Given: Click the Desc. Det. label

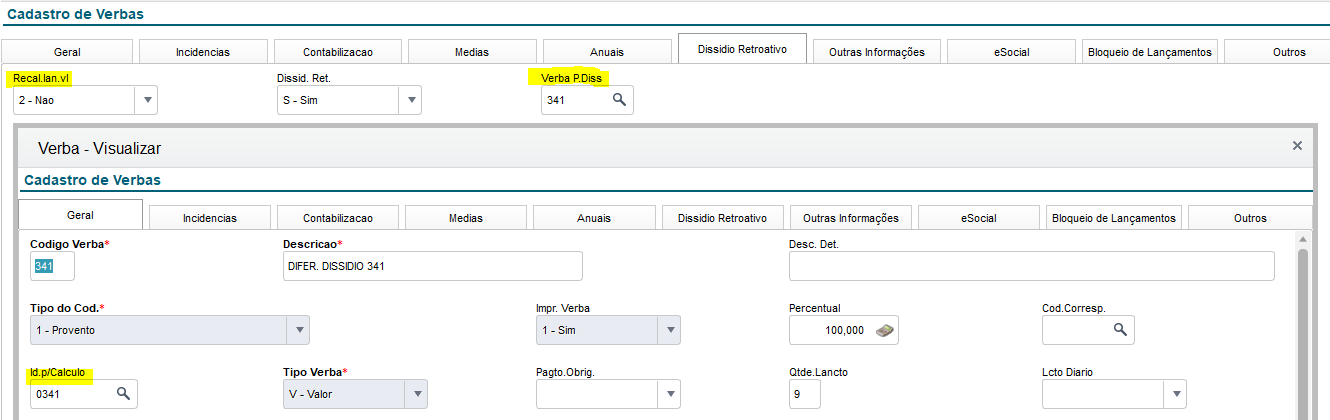Looking at the screenshot, I should click(x=813, y=243).
